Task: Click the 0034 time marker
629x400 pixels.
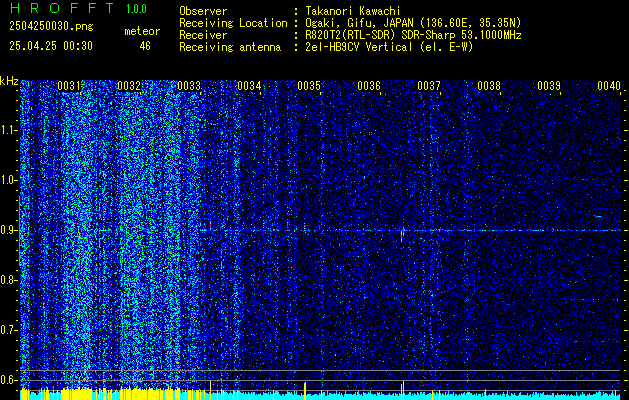Action: [249, 86]
